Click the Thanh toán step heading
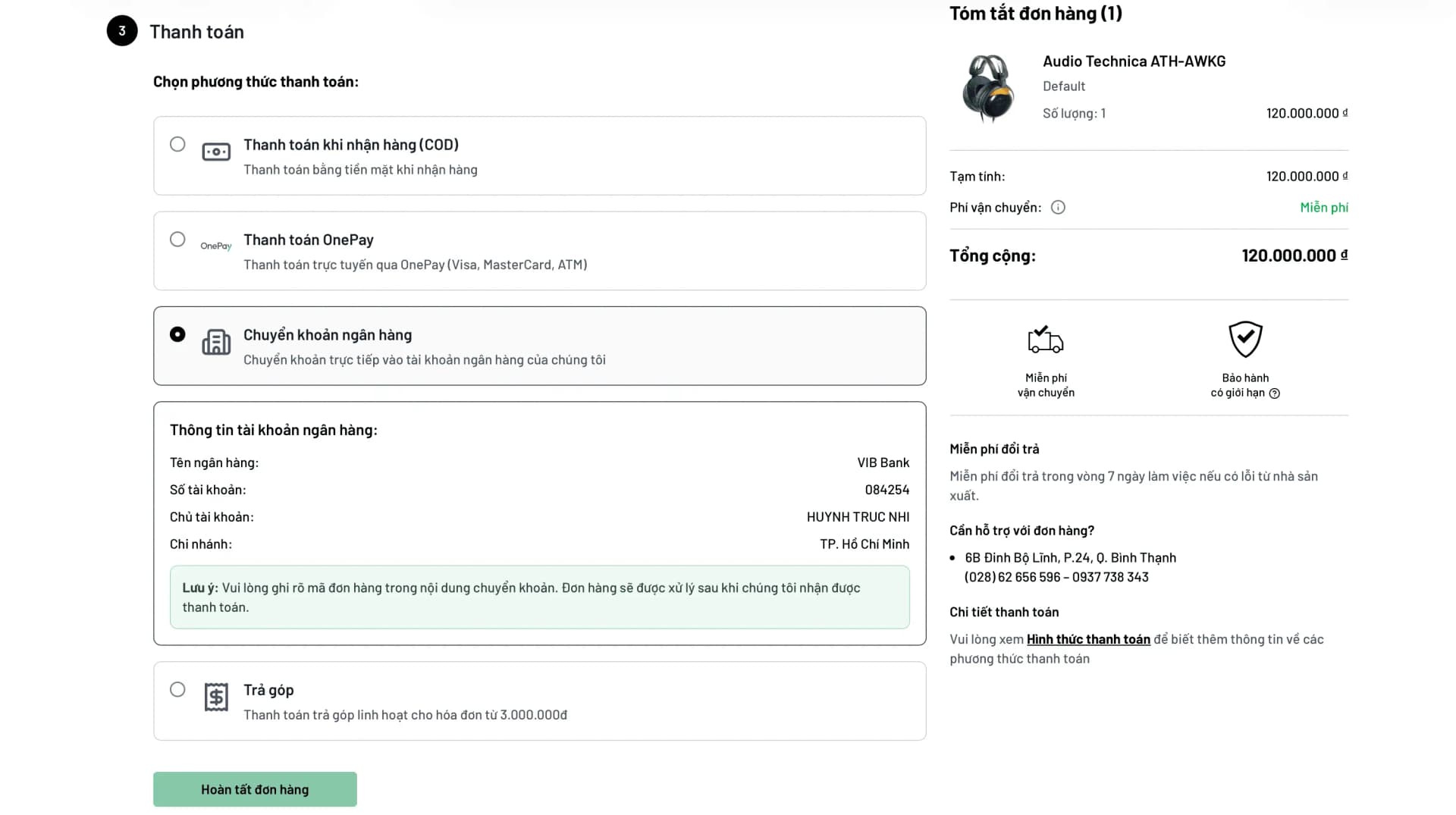 196,32
